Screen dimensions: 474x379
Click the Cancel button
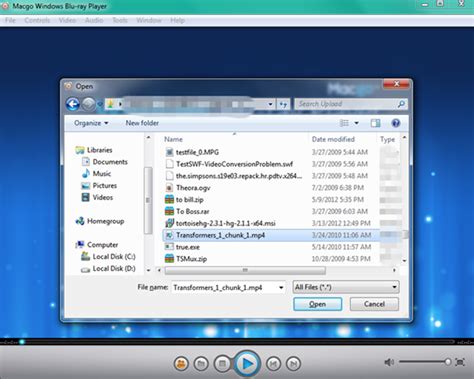374,304
